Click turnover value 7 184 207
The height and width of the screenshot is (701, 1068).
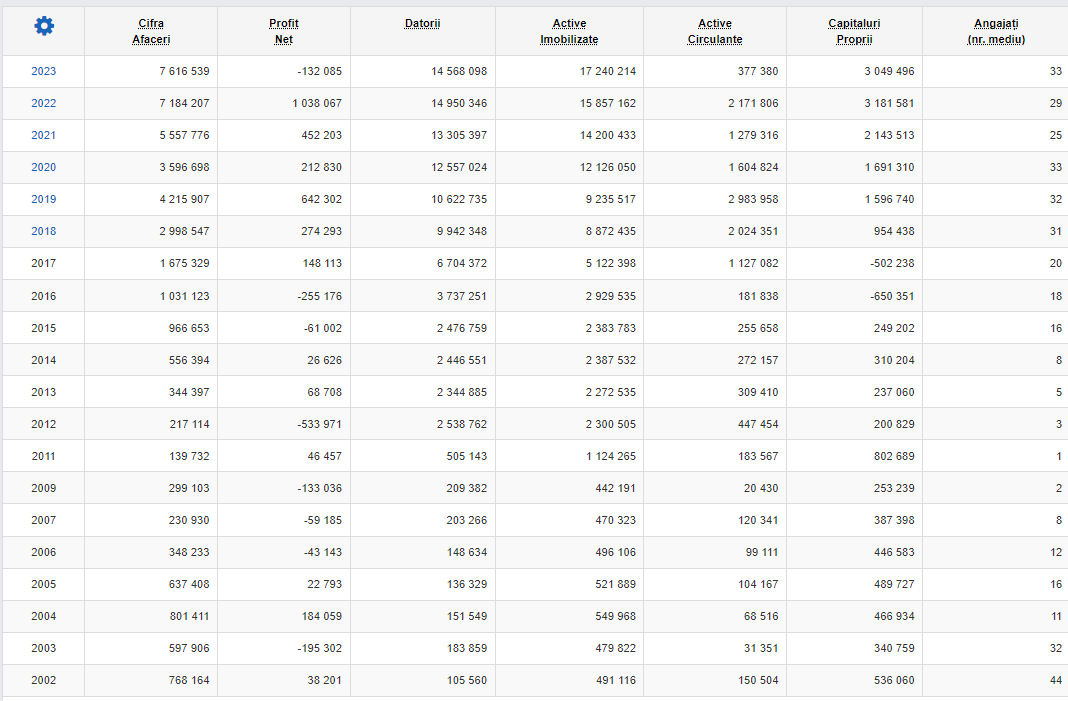click(185, 103)
